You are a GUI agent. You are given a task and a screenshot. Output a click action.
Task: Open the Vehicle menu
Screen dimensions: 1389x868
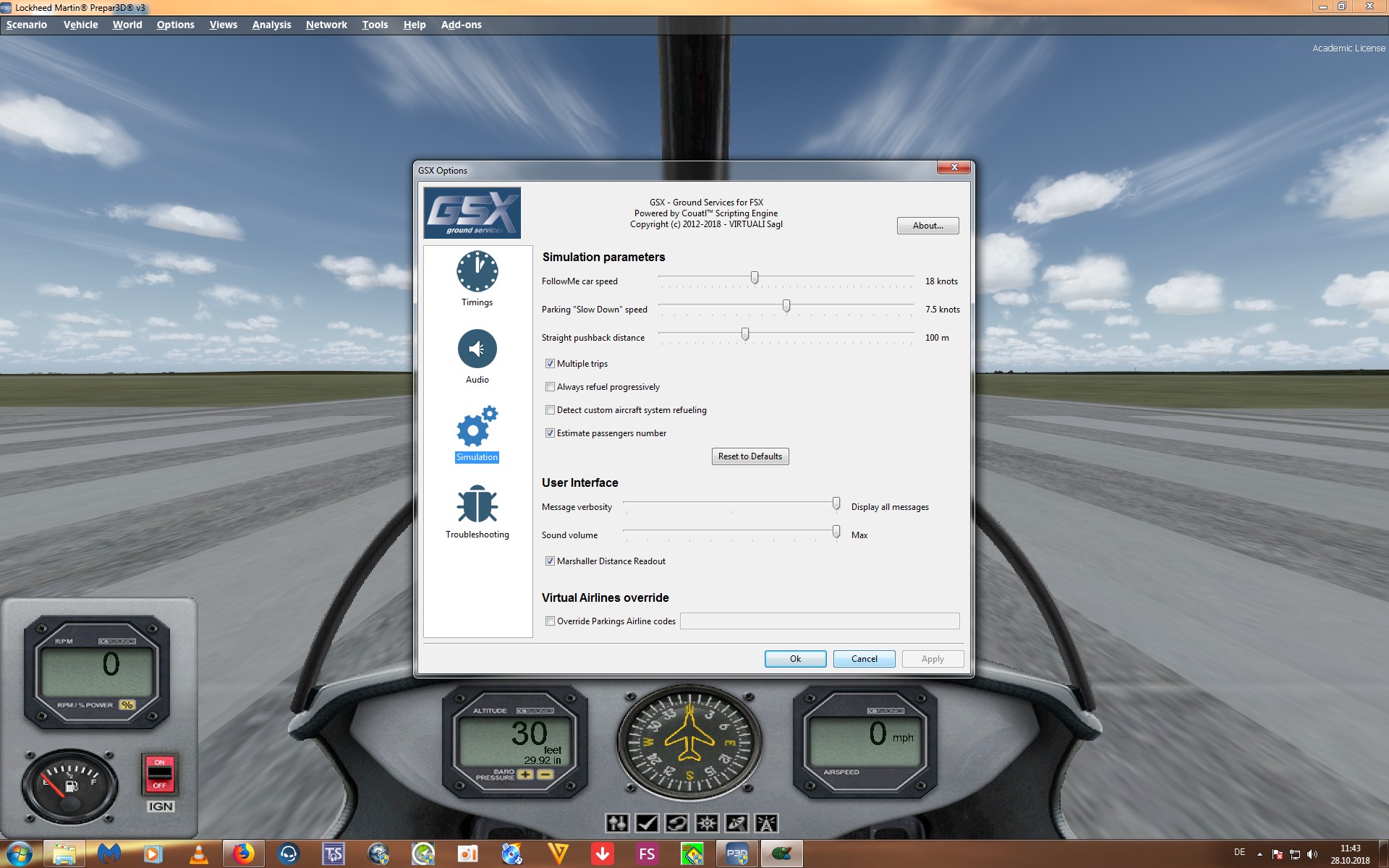[x=80, y=25]
